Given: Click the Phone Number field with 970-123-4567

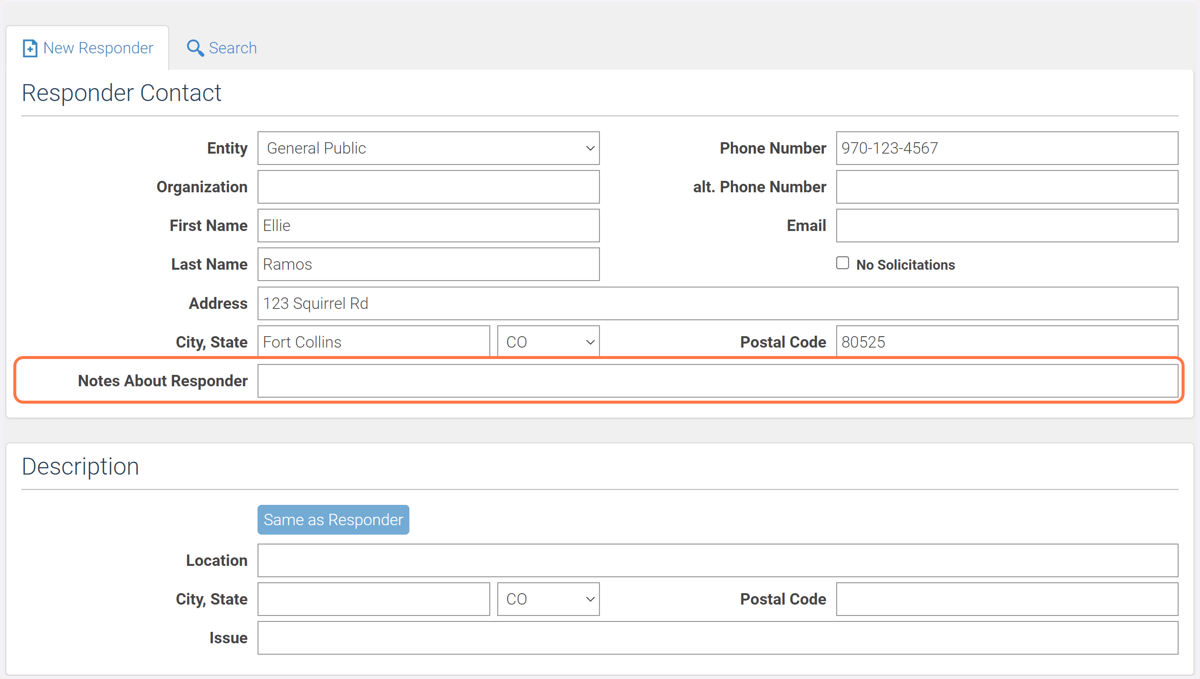Looking at the screenshot, I should pos(1007,148).
